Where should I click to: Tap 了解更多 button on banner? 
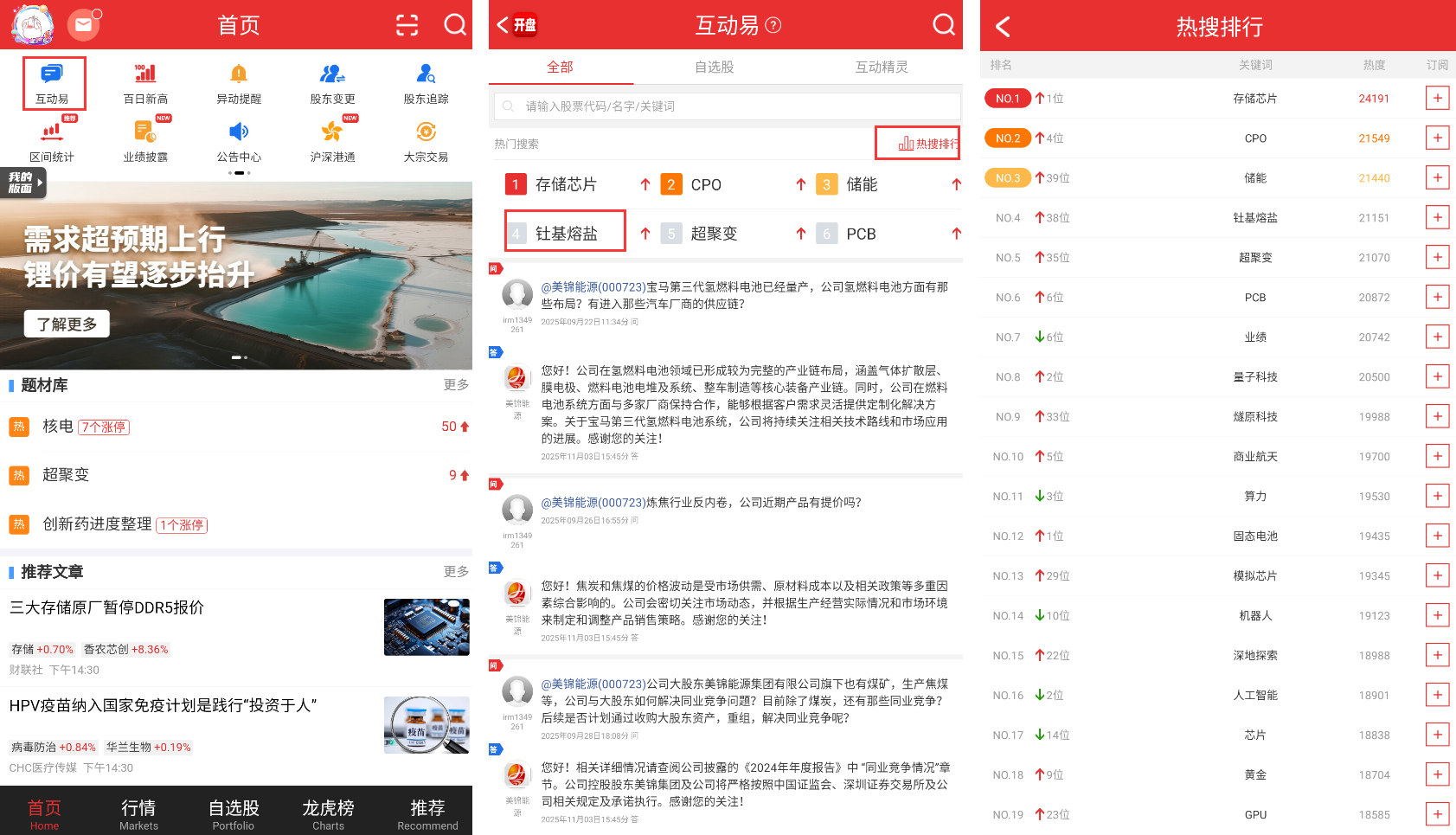67,324
